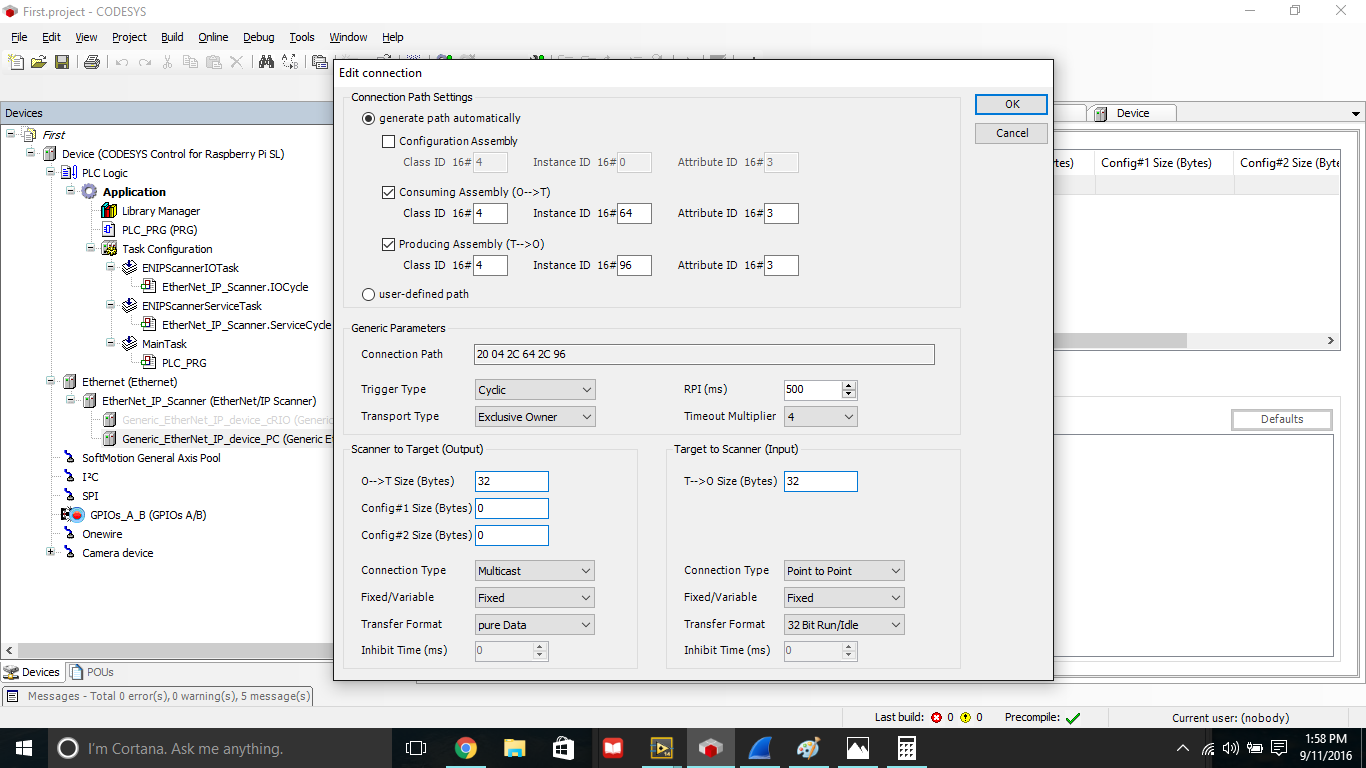The height and width of the screenshot is (768, 1366).
Task: Open Find with the binoculars icon
Action: click(267, 62)
